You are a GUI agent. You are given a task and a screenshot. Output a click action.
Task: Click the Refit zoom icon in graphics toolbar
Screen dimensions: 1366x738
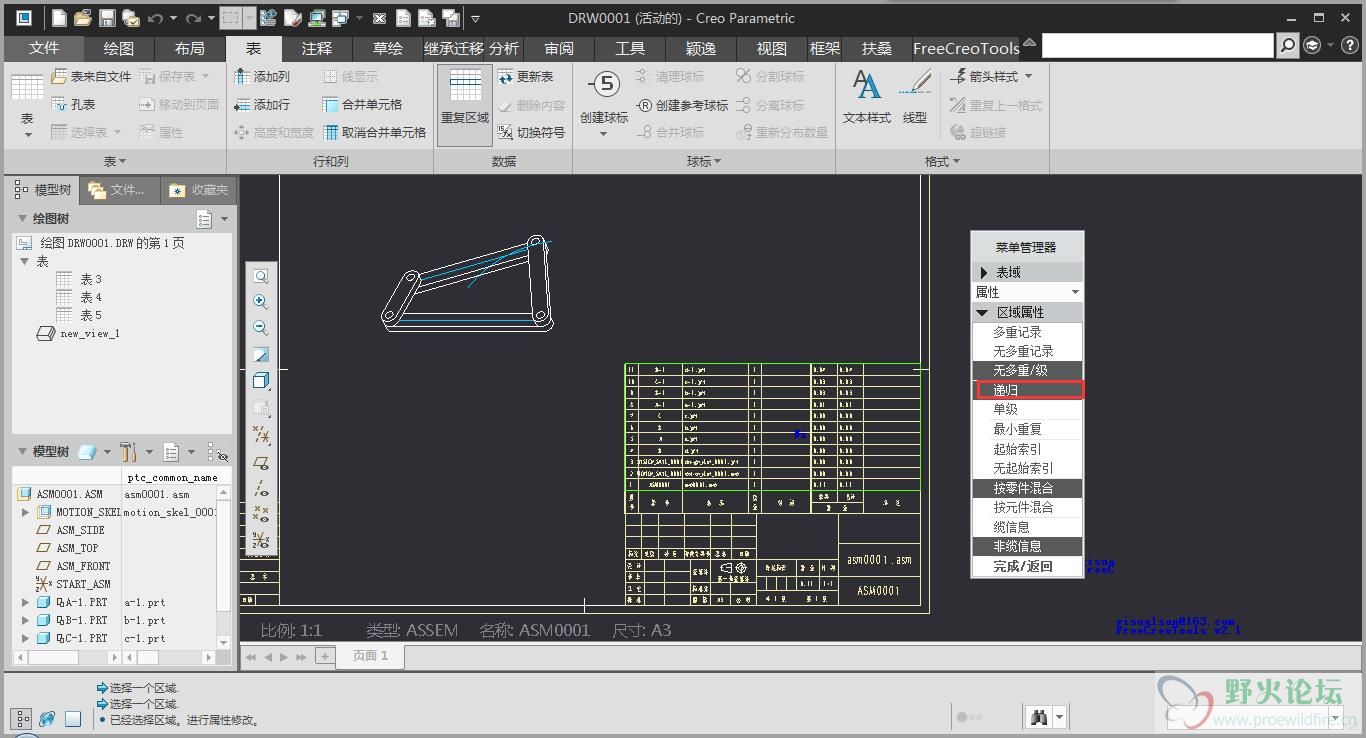point(260,276)
